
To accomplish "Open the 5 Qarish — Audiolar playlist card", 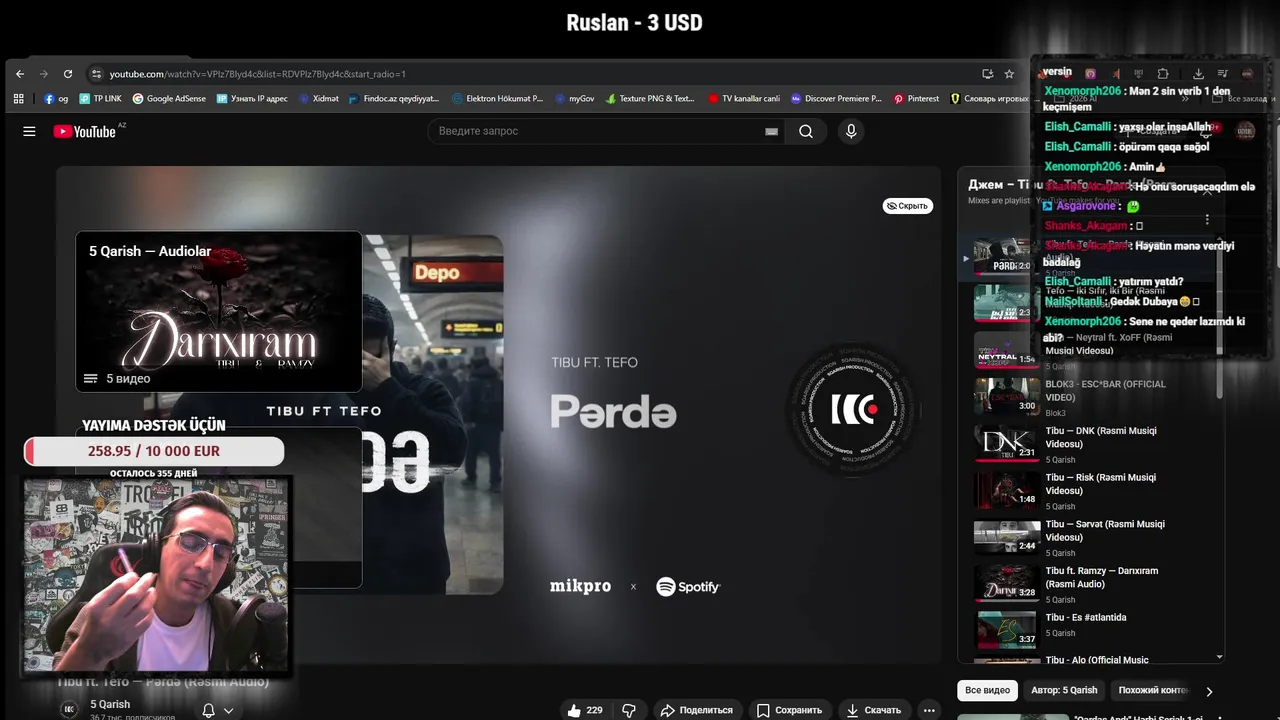I will (219, 311).
